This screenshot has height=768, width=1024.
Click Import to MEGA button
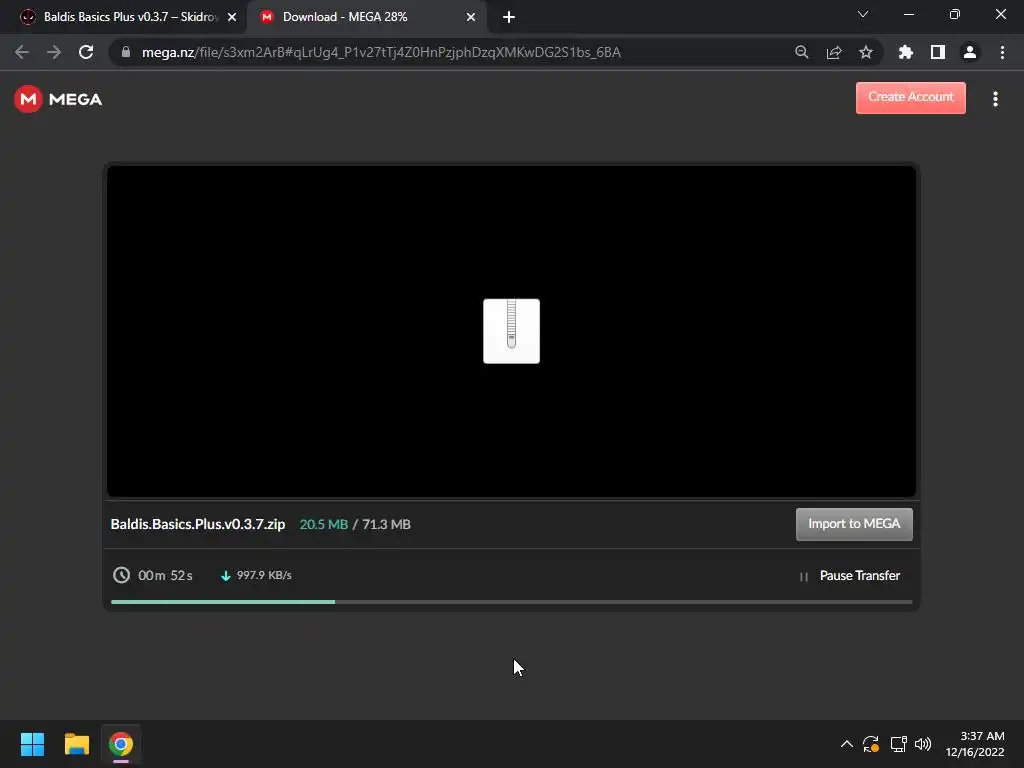(x=854, y=524)
